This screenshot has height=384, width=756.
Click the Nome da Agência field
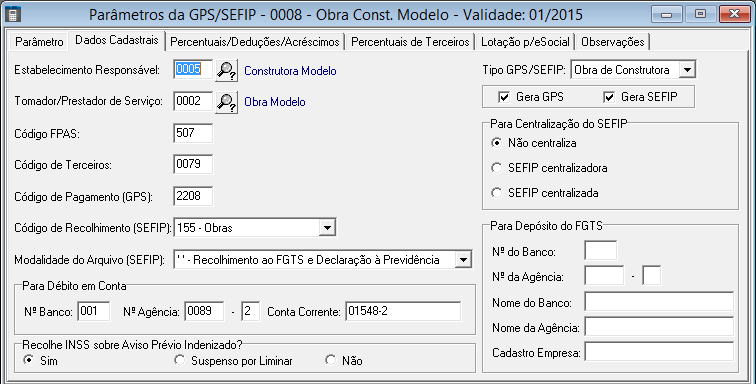click(x=659, y=327)
